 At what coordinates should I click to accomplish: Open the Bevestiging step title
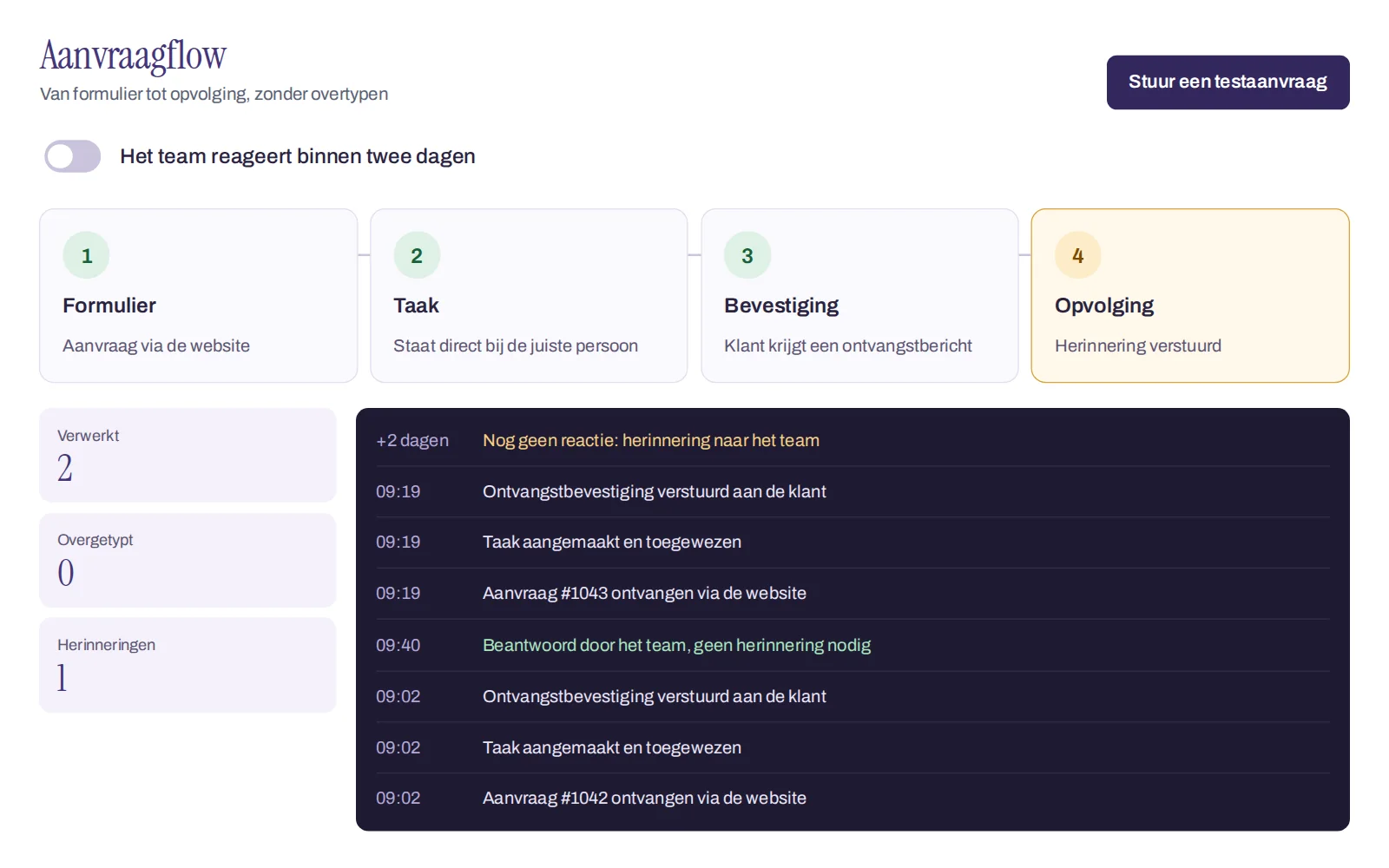[x=781, y=306]
